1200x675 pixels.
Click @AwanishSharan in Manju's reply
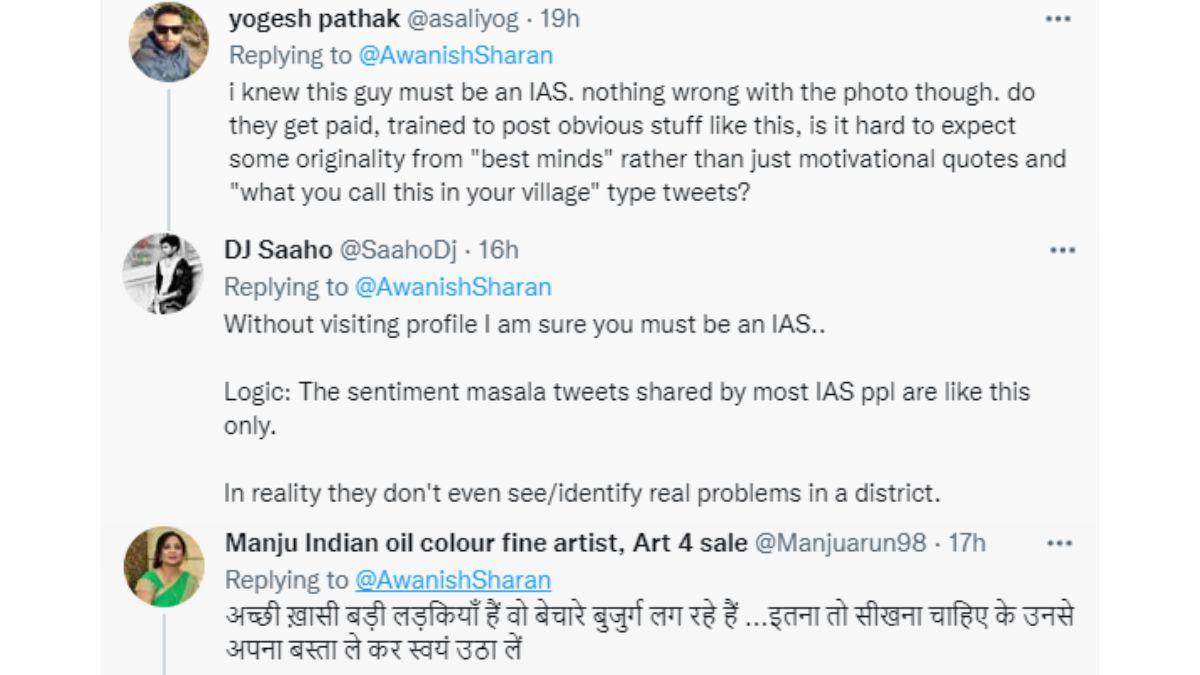coord(453,580)
